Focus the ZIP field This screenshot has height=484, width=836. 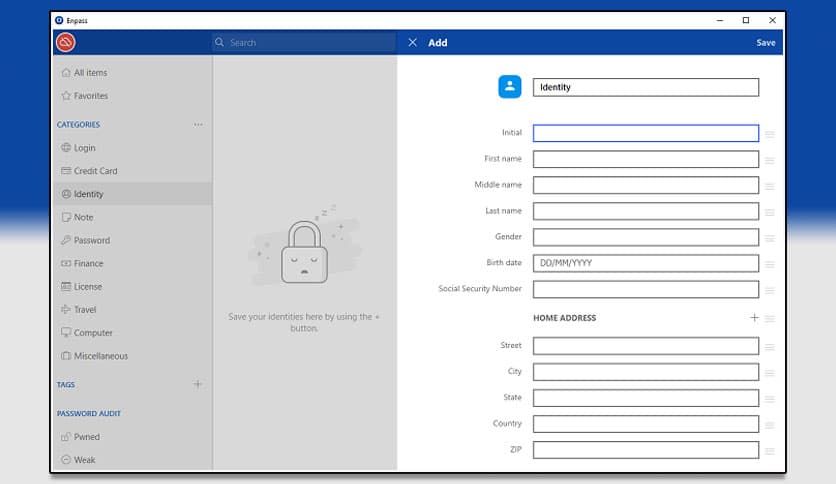(646, 450)
